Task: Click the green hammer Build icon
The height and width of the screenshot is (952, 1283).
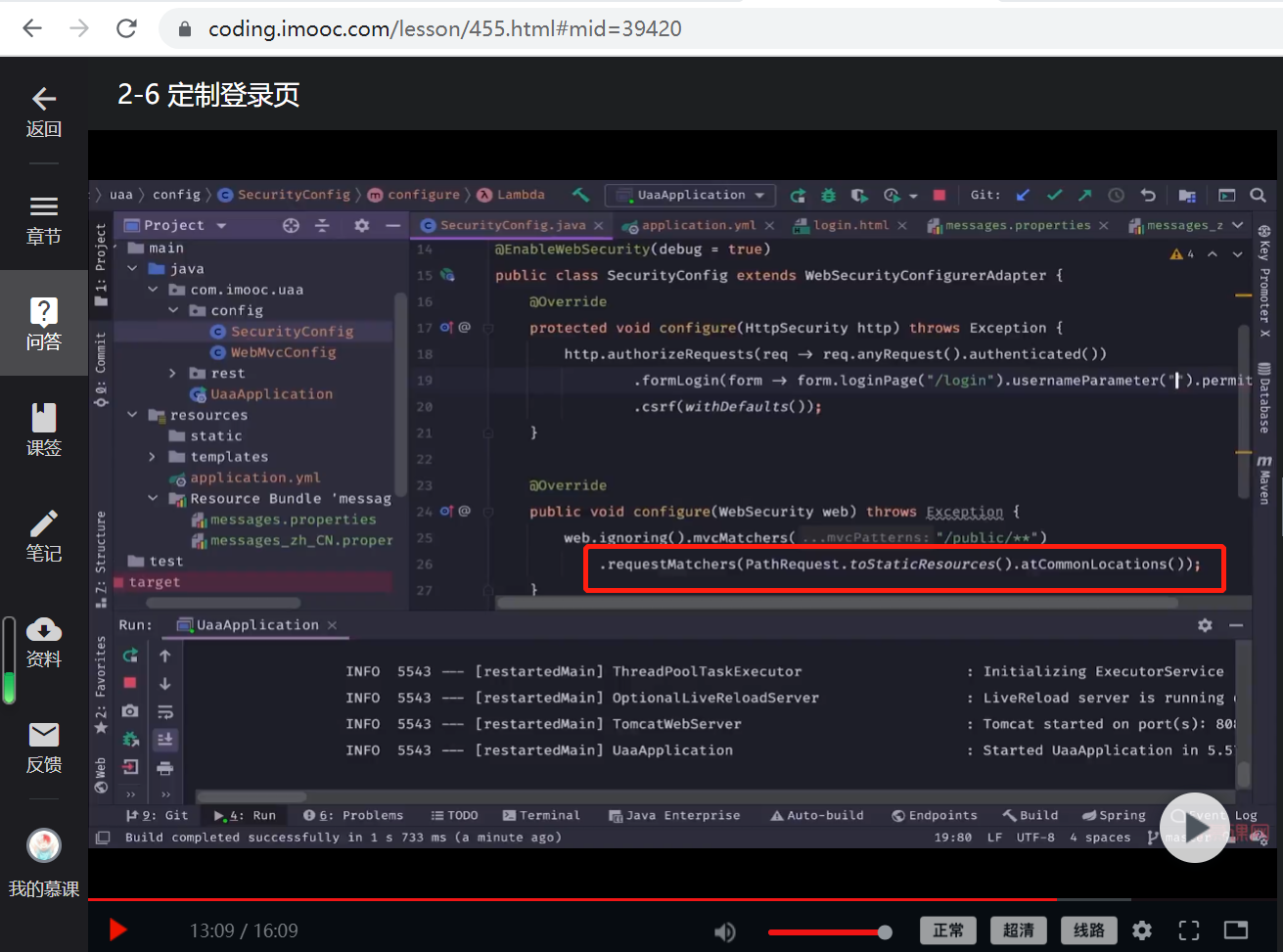Action: pos(580,195)
